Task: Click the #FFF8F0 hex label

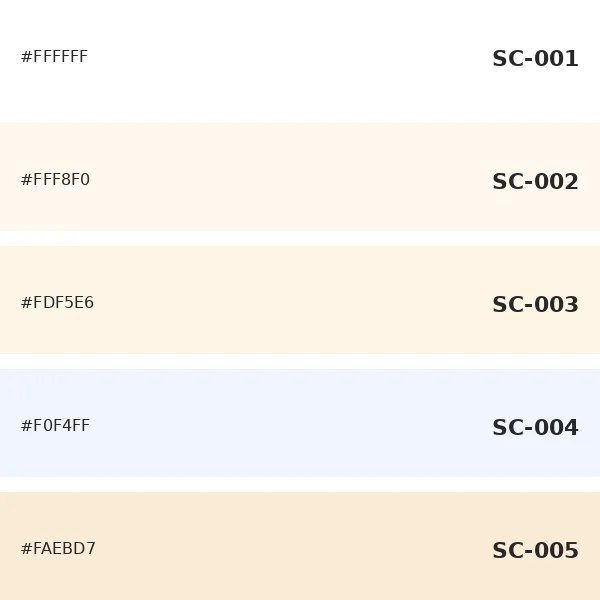Action: [55, 180]
